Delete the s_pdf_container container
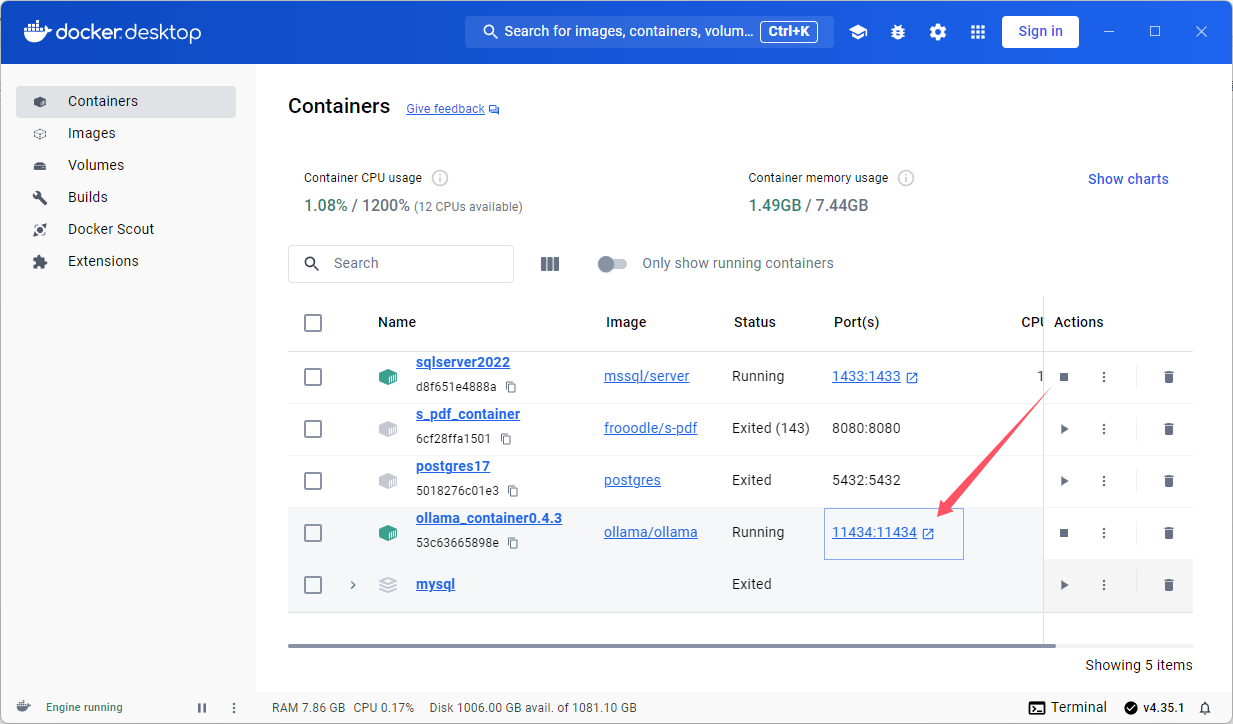Screen dimensions: 1233x724 [1169, 429]
